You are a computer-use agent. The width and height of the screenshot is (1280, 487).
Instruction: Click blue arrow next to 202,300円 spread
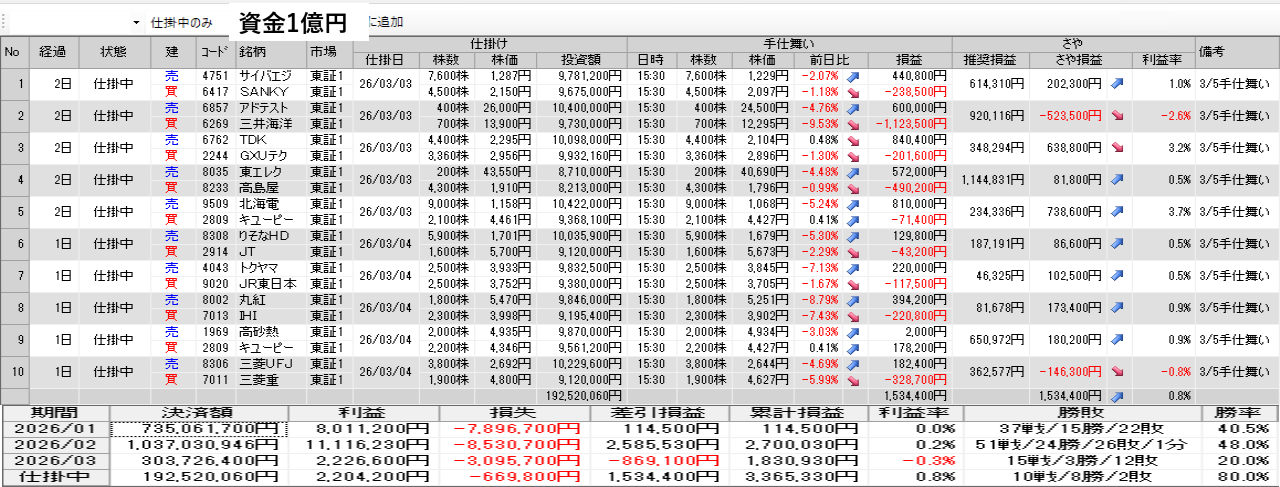pos(1117,83)
